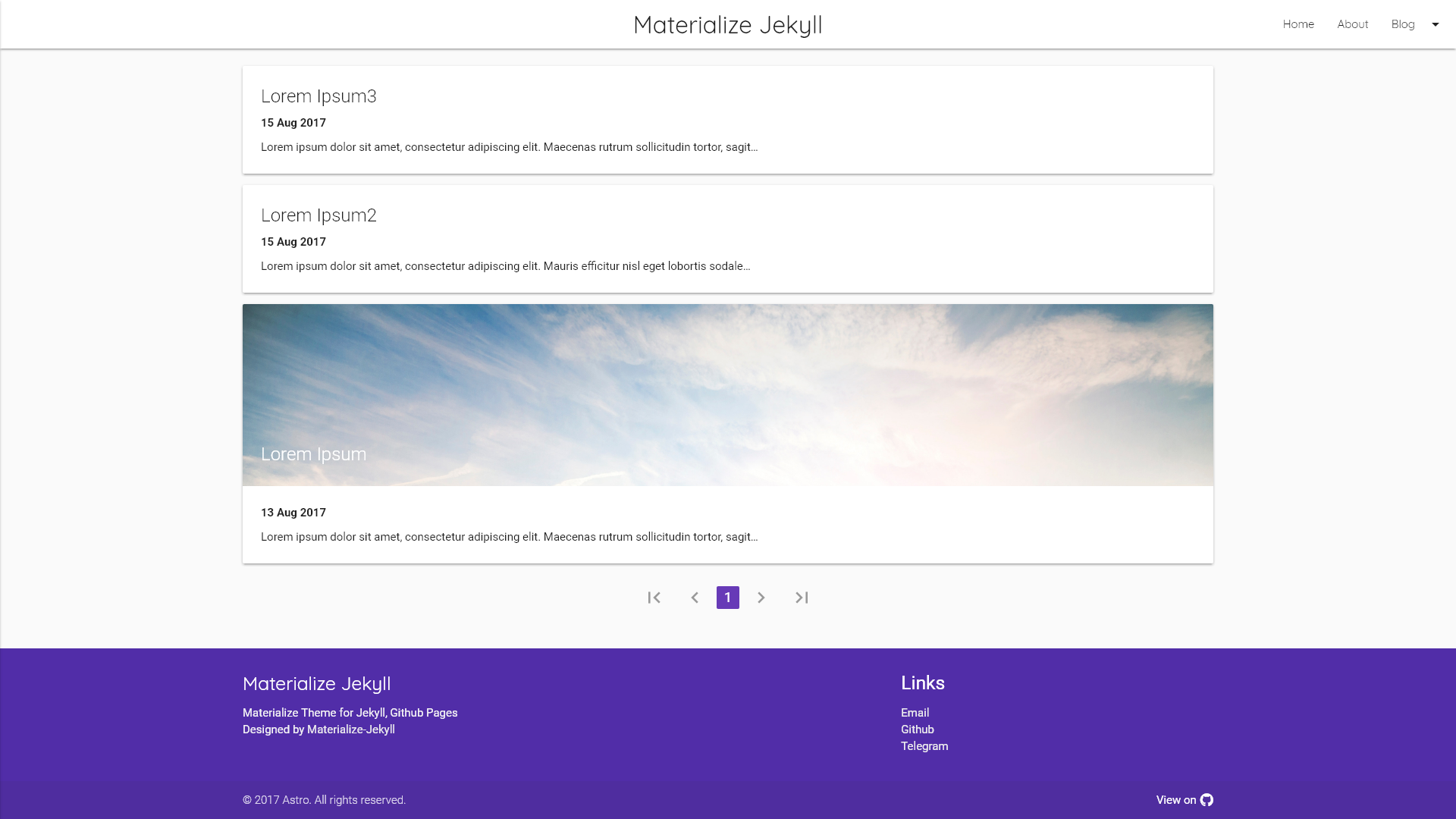Go to first page pagination icon
Image resolution: width=1456 pixels, height=819 pixels.
pos(654,598)
